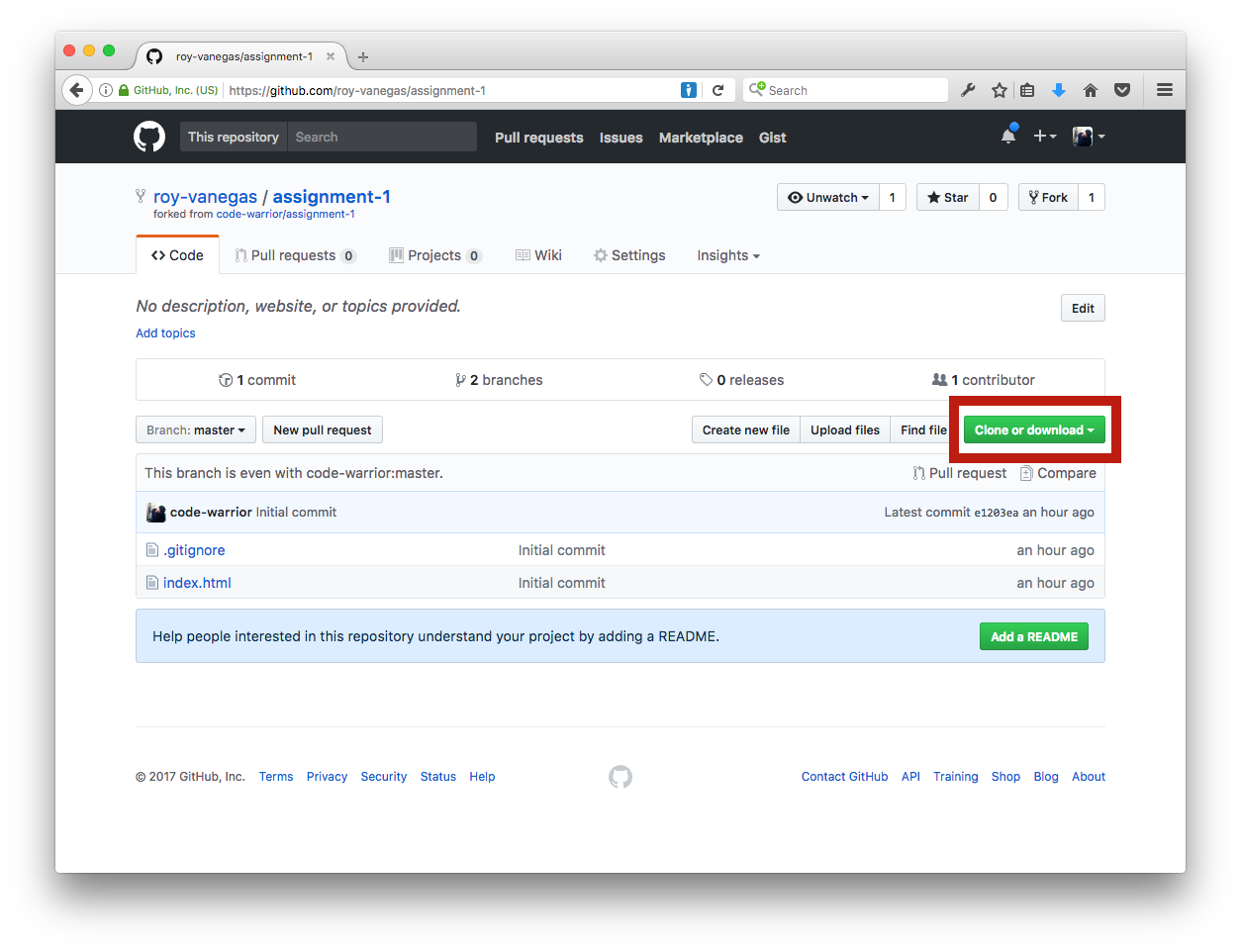Viewport: 1241px width, 952px height.
Task: Open the code-warrior/assignment-1 fork source link
Action: click(x=285, y=214)
